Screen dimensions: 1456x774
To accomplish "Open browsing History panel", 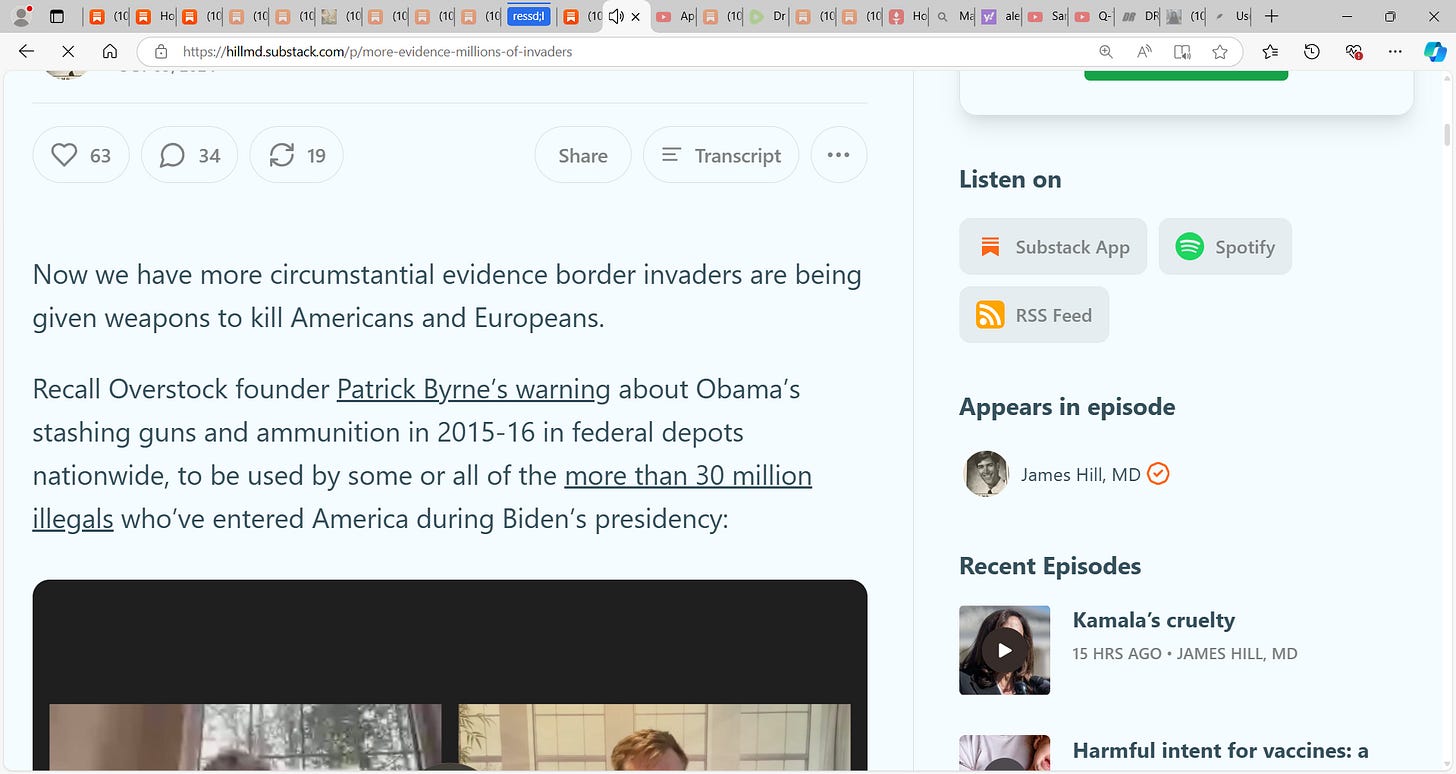I will pyautogui.click(x=1312, y=51).
